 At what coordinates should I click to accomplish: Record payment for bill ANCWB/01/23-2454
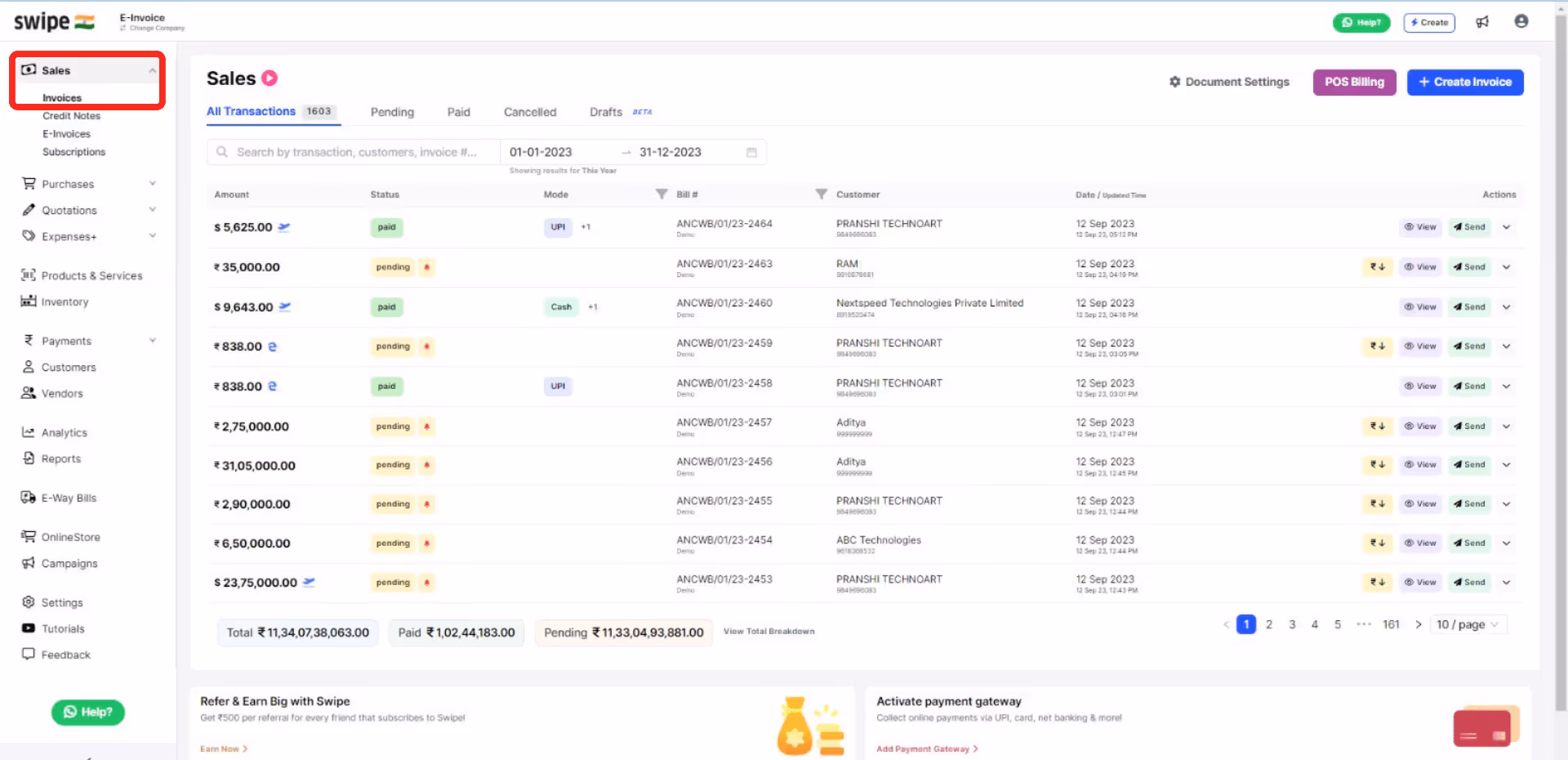pos(1378,543)
